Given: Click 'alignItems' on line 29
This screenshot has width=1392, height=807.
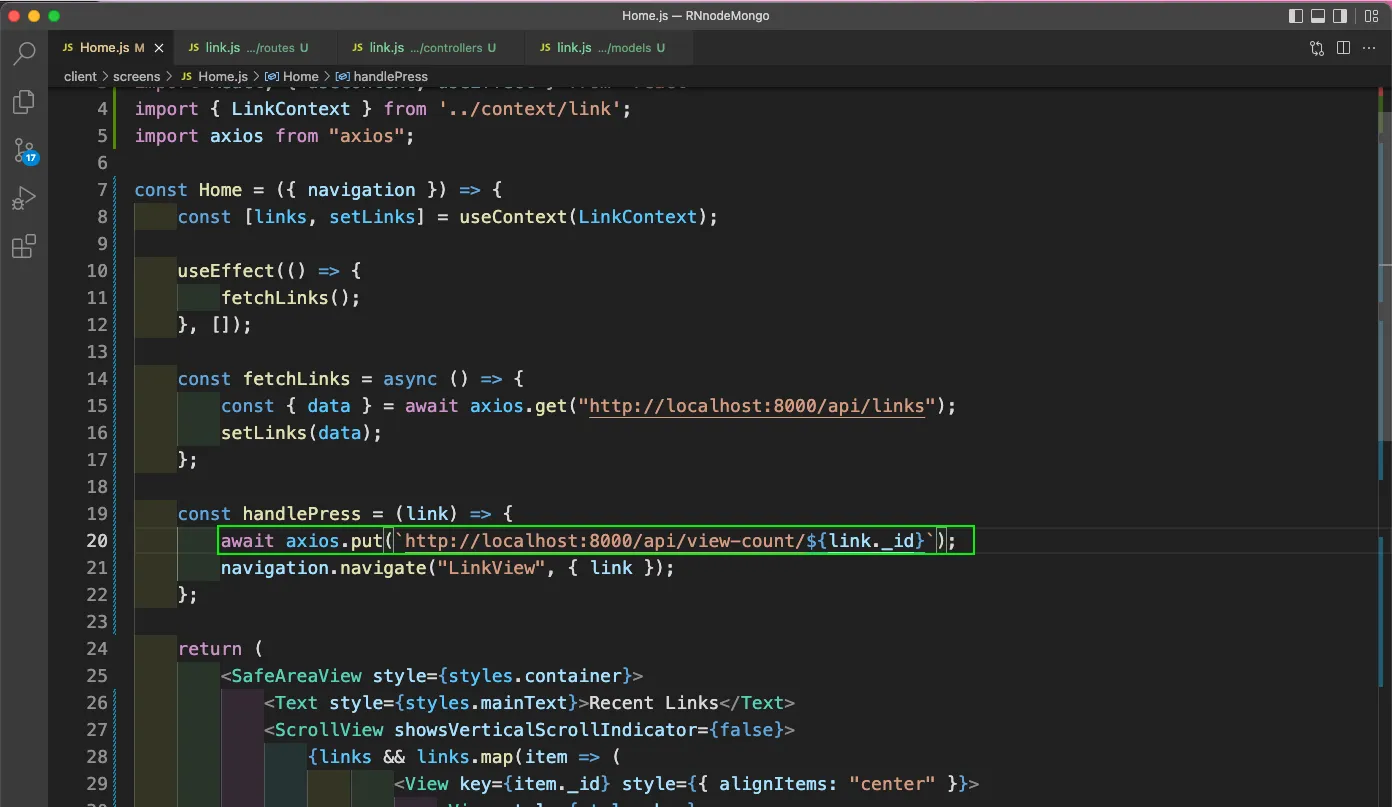Looking at the screenshot, I should [773, 784].
